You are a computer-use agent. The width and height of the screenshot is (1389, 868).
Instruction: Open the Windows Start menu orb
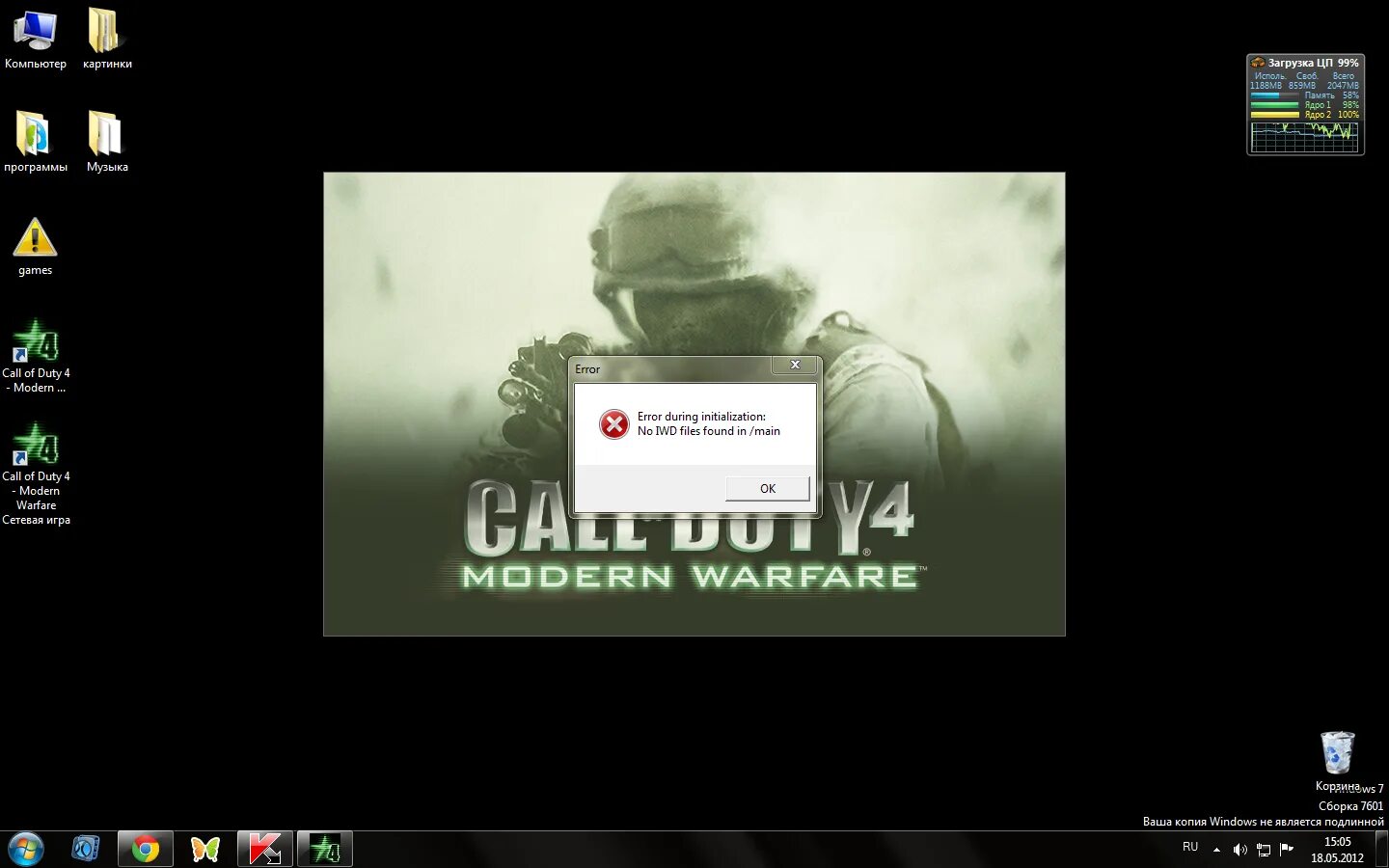[26, 850]
